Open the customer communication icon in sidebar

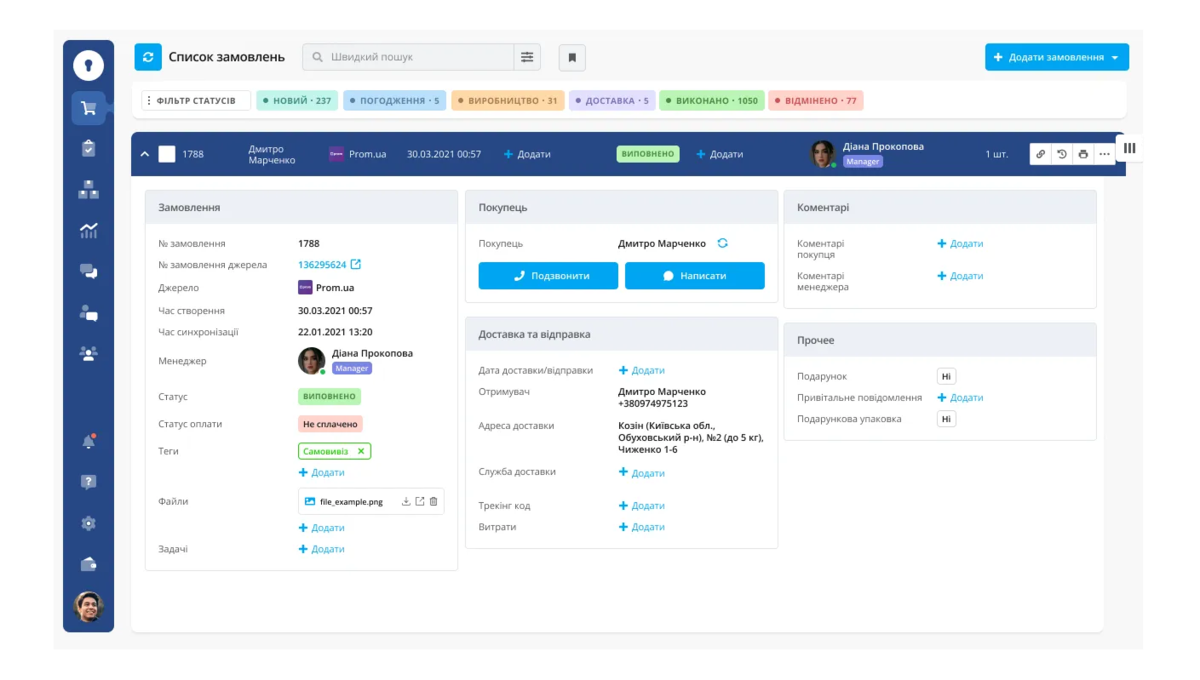coord(89,313)
